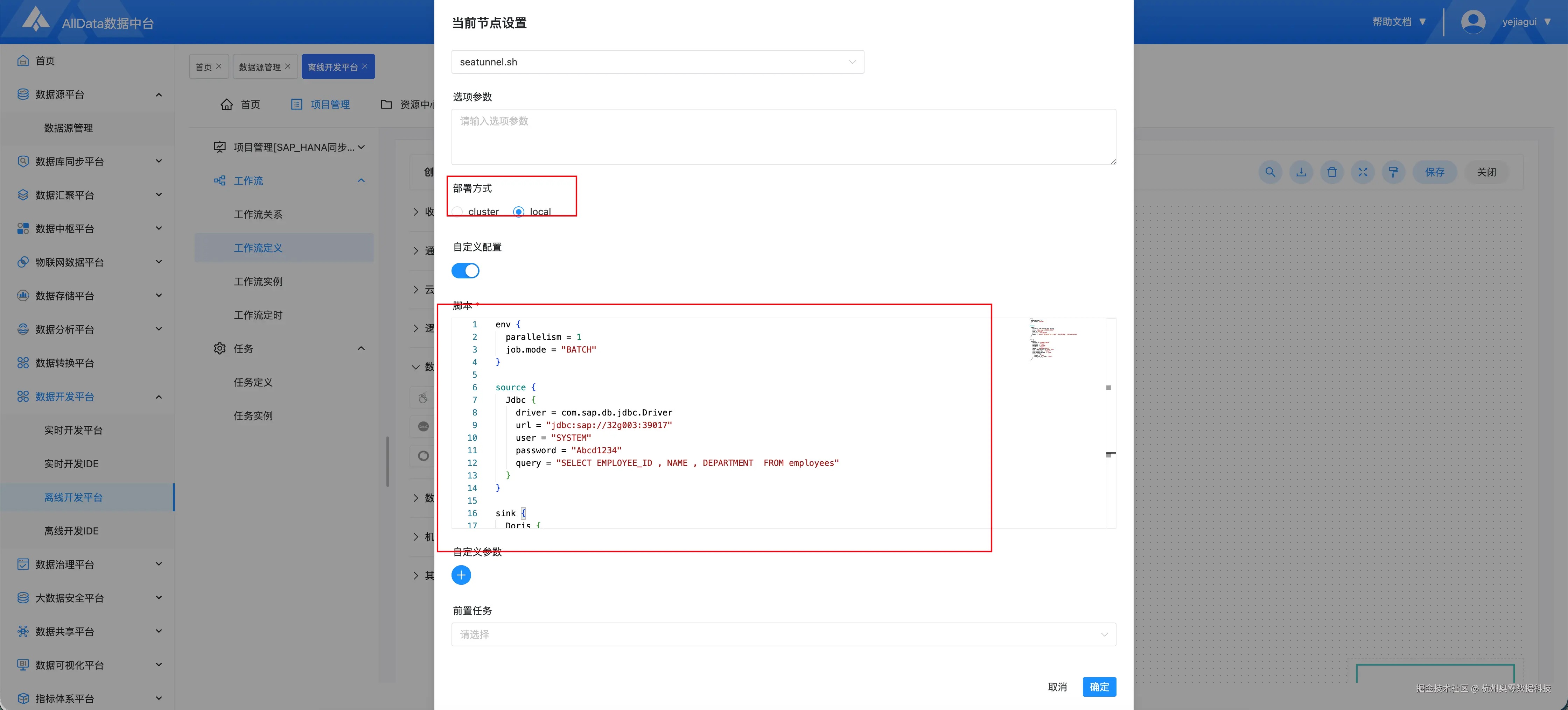This screenshot has height=710, width=1568.
Task: Switch to the 数据源管理 tab
Action: coord(260,67)
